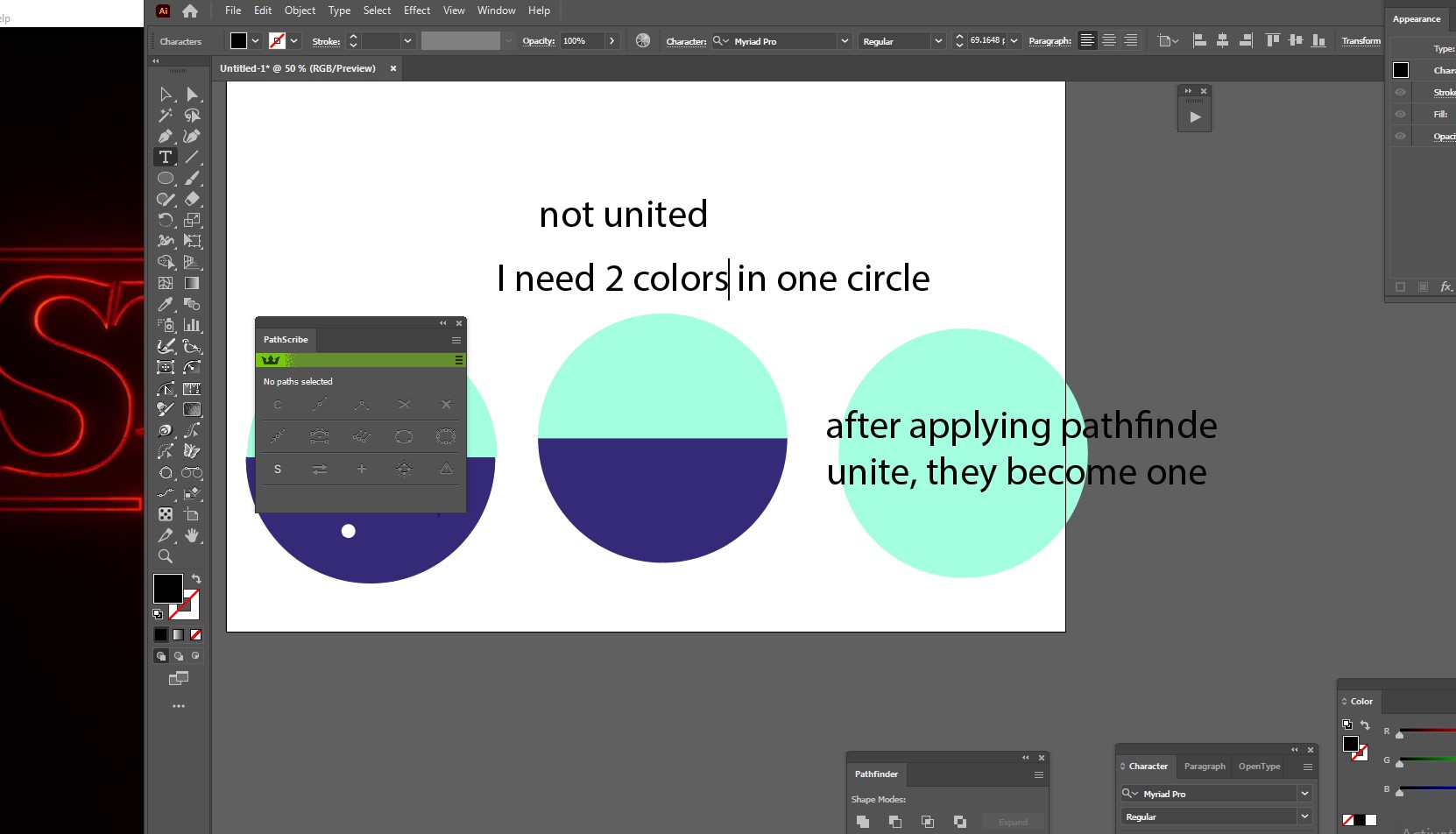Set paragraph align center
Image resolution: width=1456 pixels, height=834 pixels.
tap(1109, 40)
